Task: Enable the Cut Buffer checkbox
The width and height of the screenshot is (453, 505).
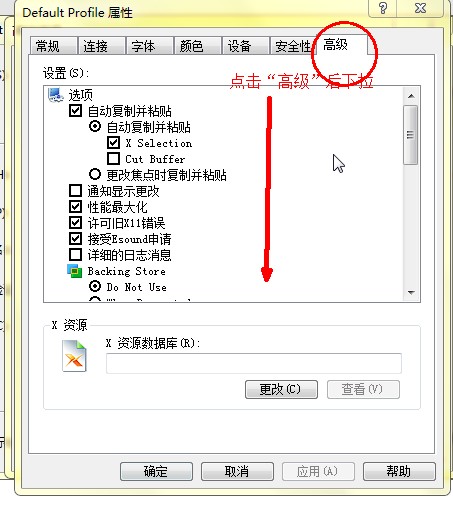Action: pyautogui.click(x=113, y=158)
